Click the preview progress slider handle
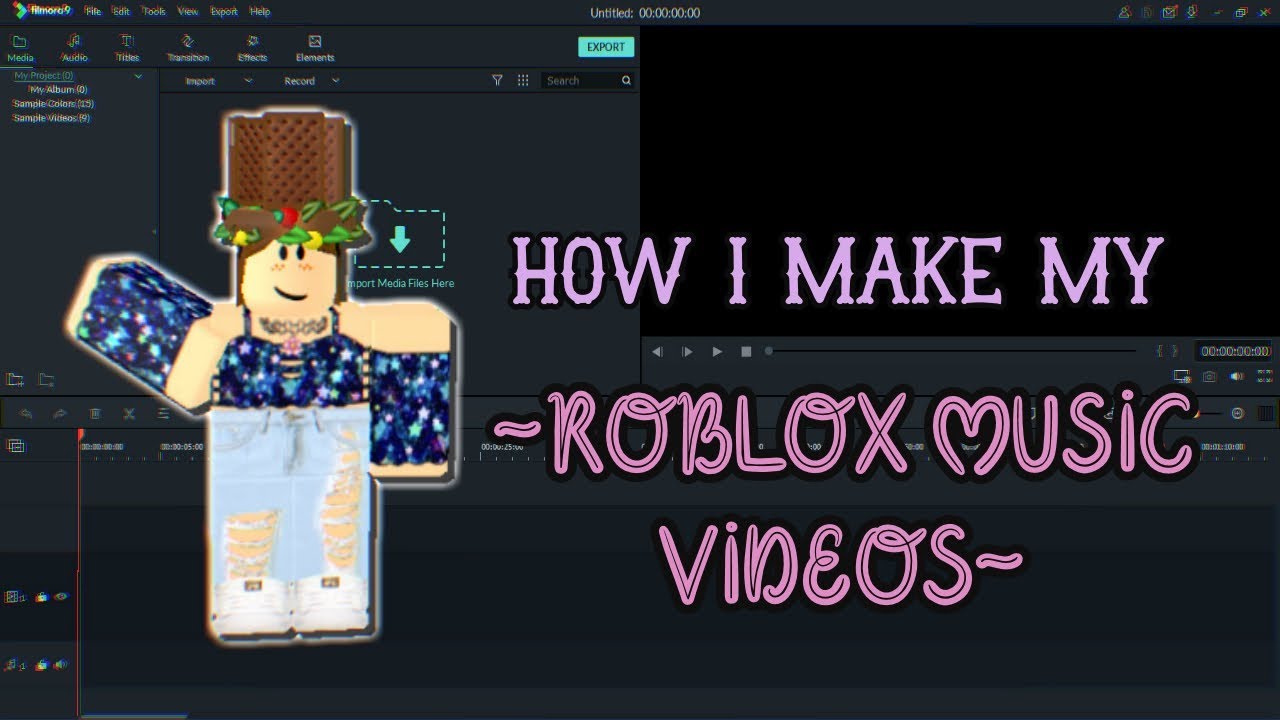Screen dimensions: 1280x720 [769, 351]
